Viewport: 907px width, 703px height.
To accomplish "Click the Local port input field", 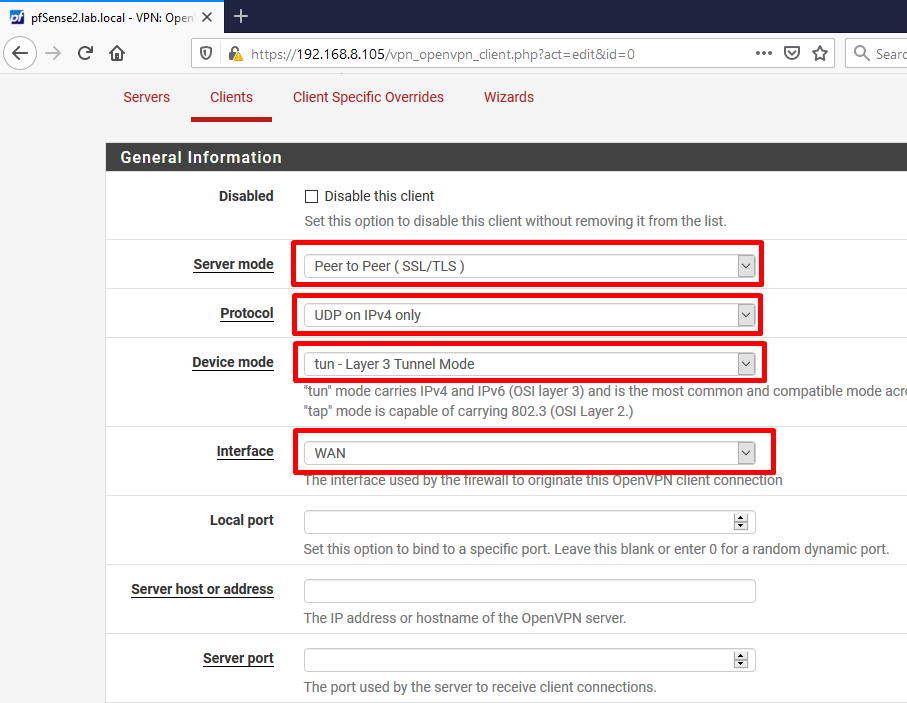I will (529, 522).
